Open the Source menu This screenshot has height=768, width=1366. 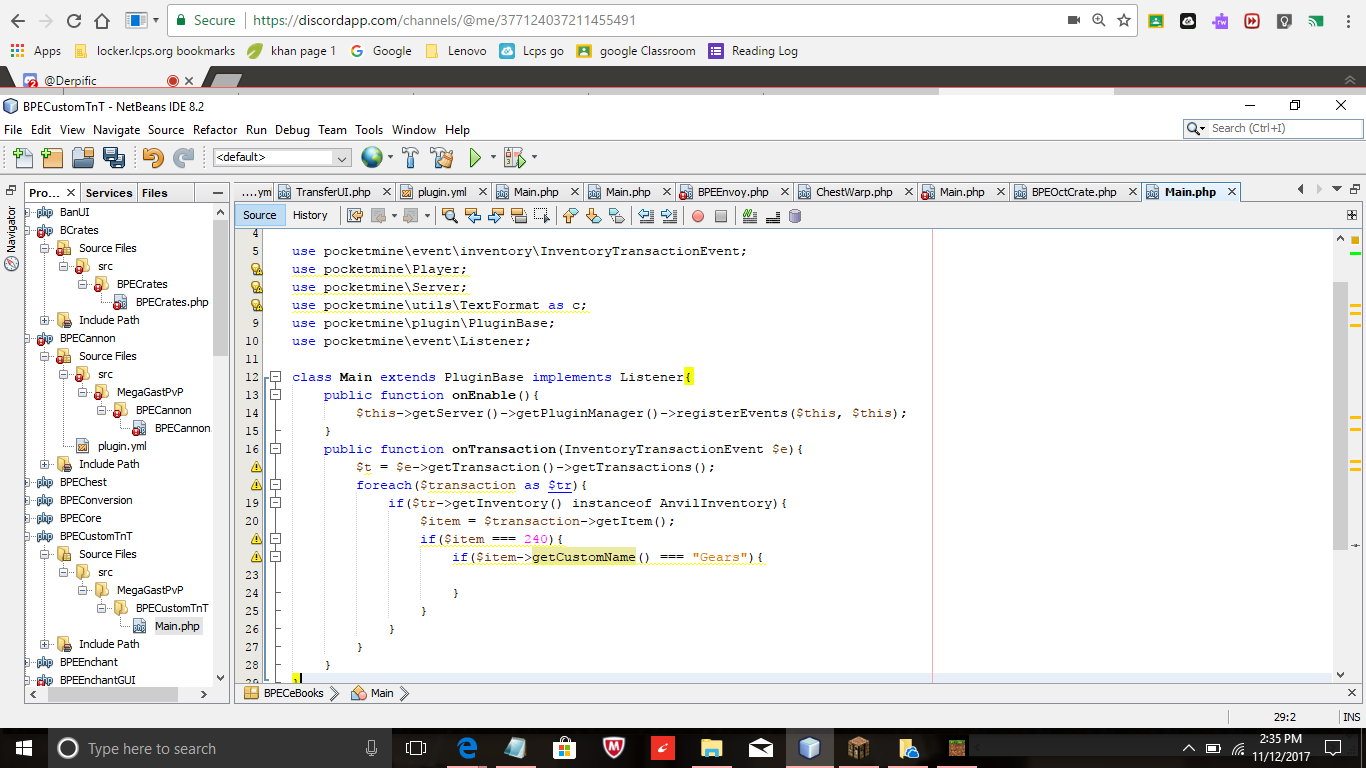(166, 130)
